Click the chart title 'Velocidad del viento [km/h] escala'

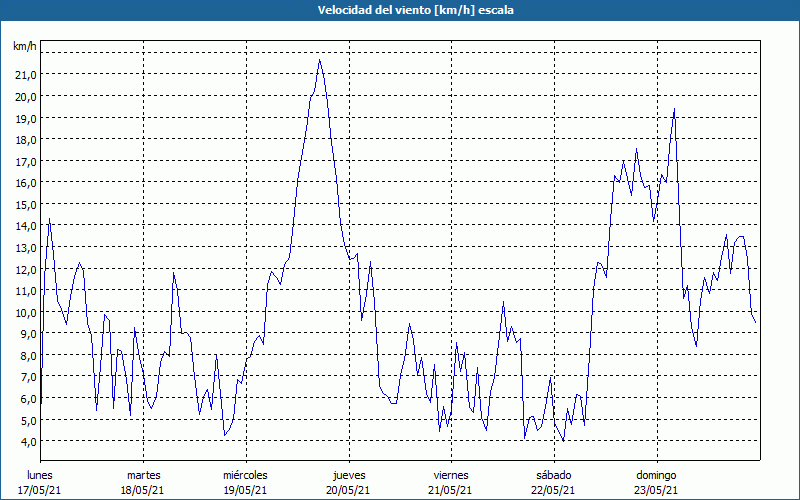click(x=416, y=10)
